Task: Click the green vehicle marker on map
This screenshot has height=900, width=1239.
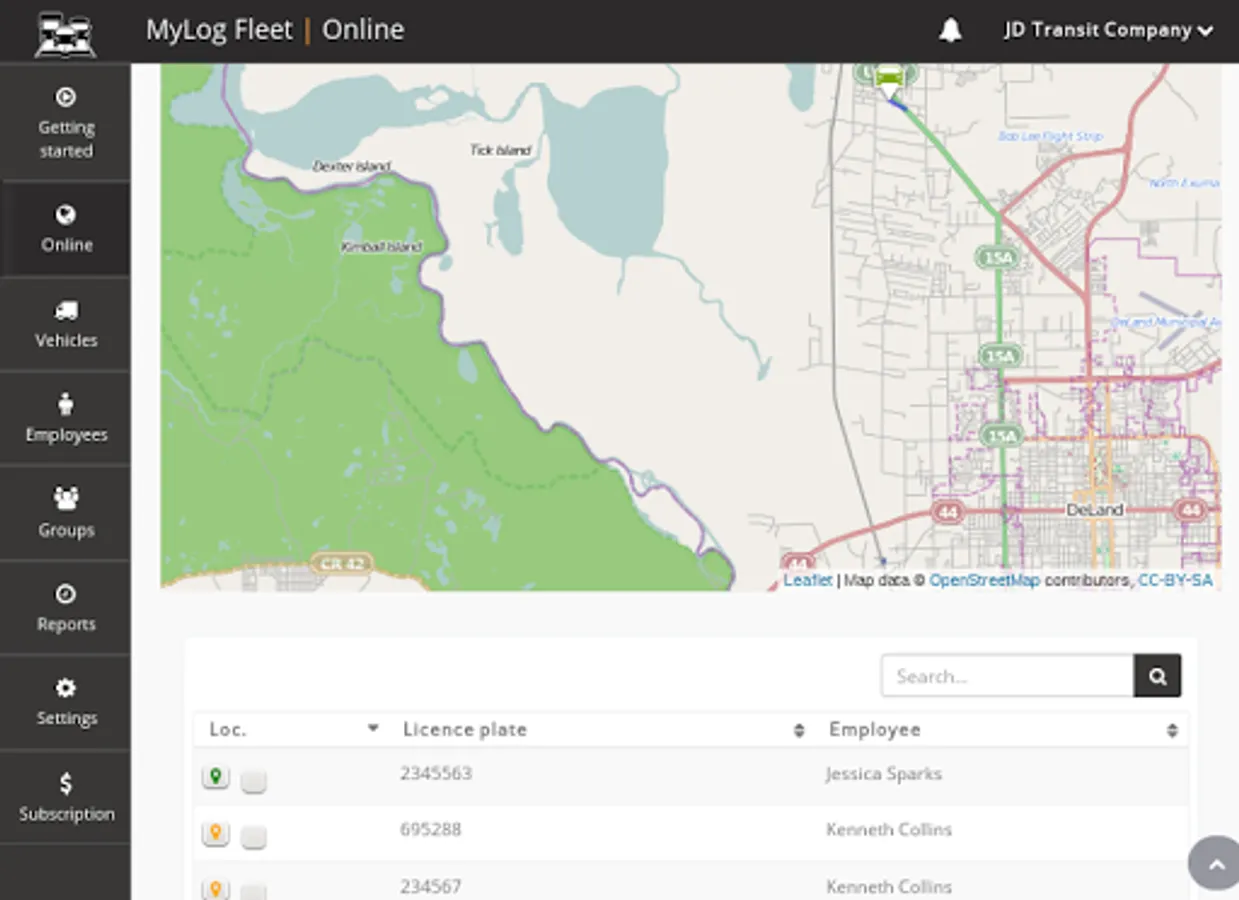Action: coord(889,79)
